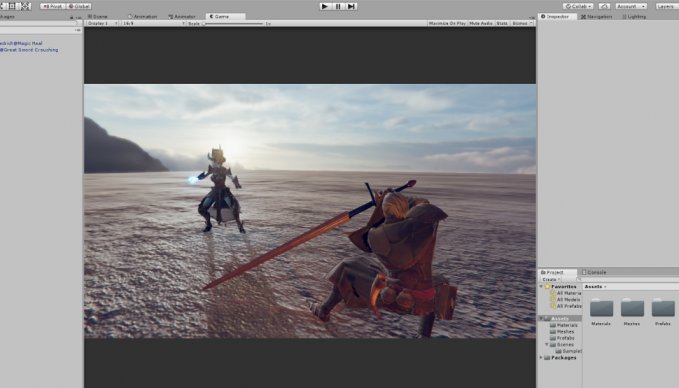Click the Assets breadcrumb in Project panel

pyautogui.click(x=593, y=287)
